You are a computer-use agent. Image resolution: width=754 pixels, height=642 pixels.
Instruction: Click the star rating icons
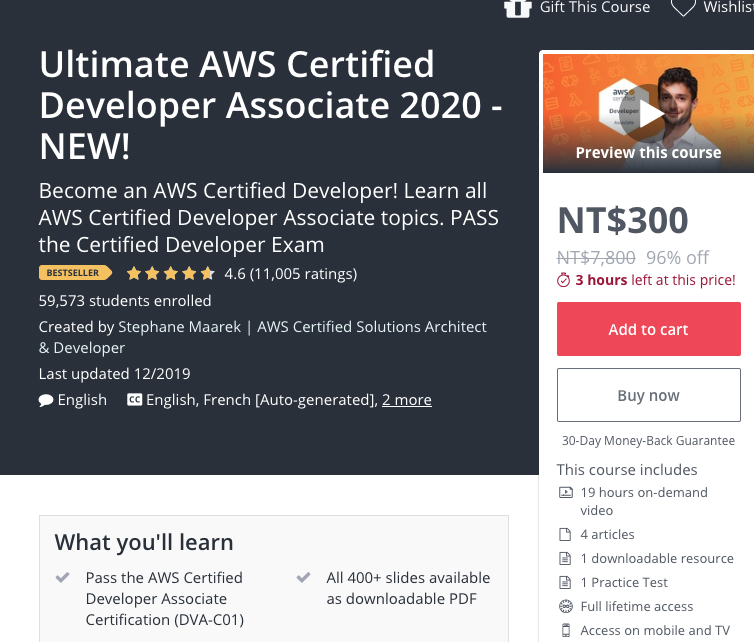[170, 274]
